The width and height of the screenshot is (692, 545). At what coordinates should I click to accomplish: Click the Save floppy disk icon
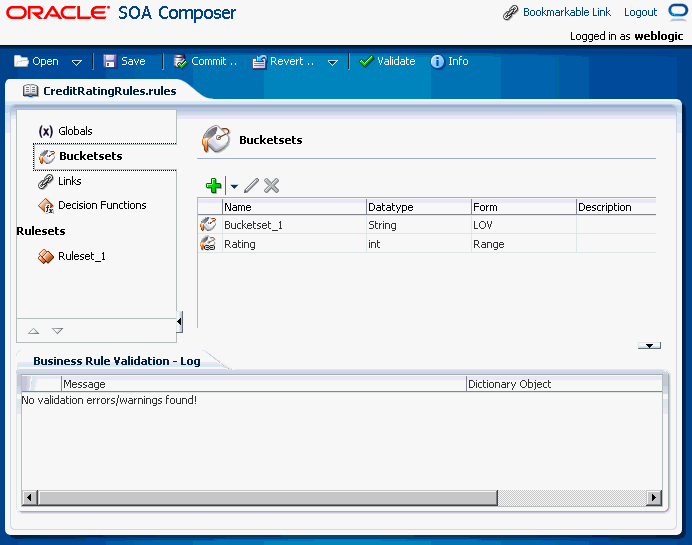tap(109, 61)
